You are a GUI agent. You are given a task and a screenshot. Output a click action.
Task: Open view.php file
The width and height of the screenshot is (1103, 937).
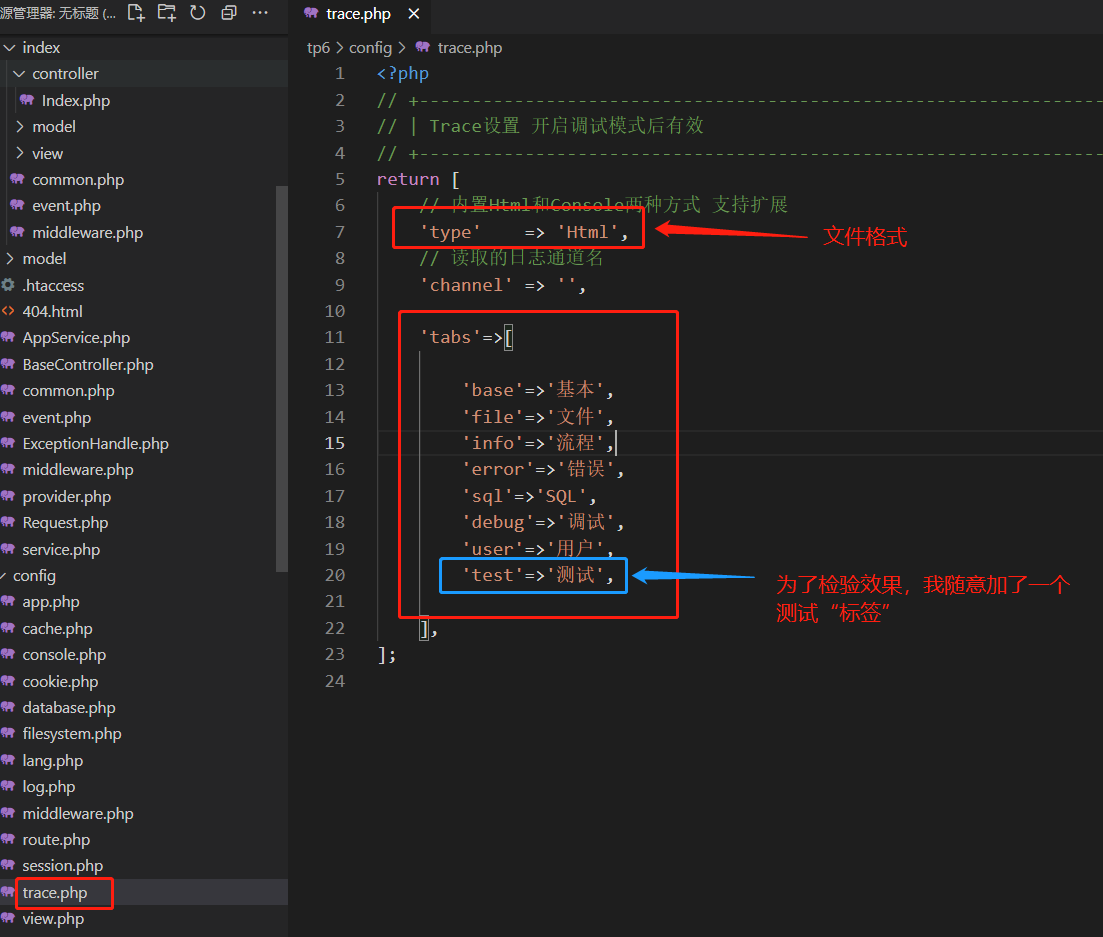53,919
